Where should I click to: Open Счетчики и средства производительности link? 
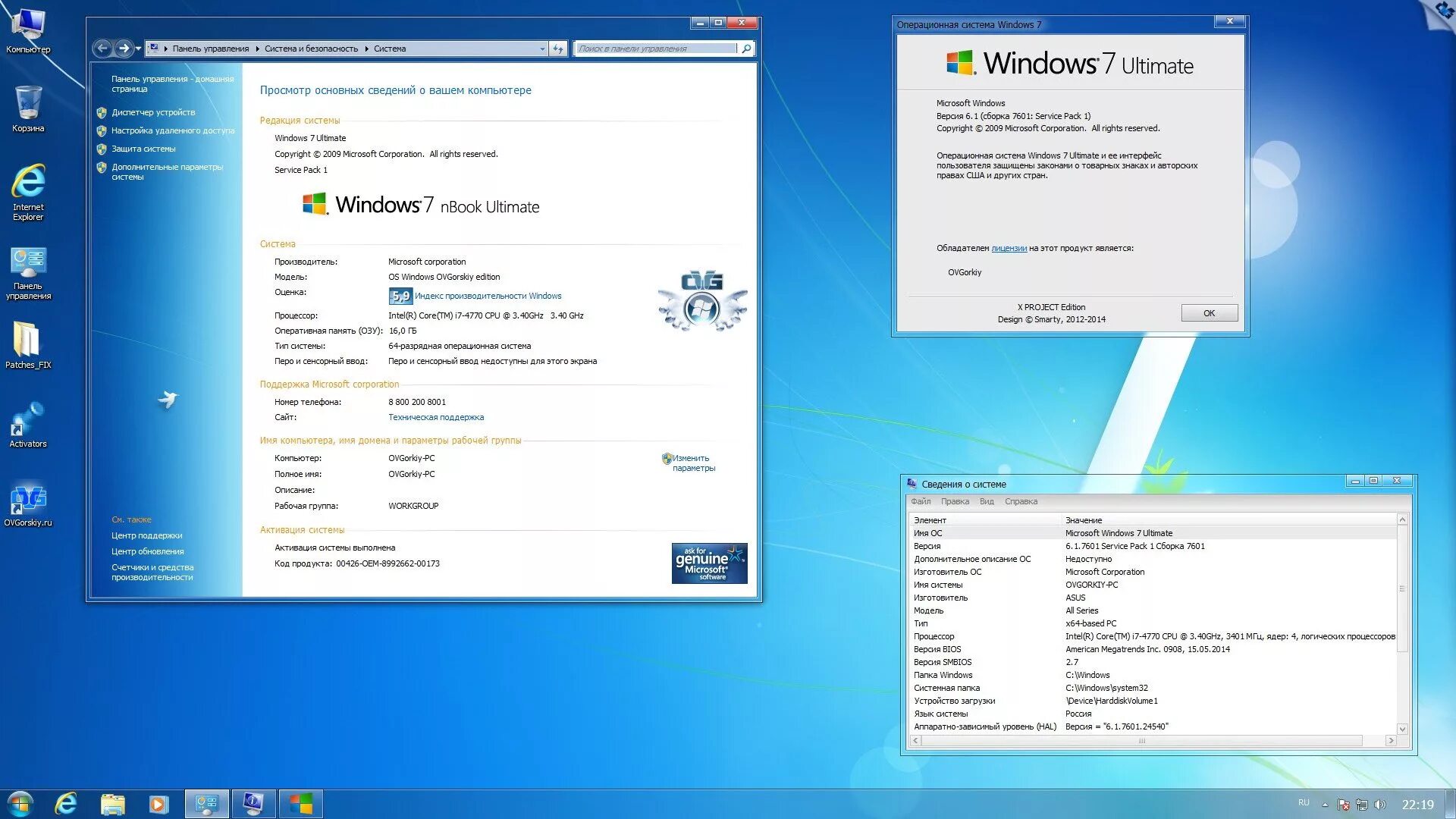[x=152, y=572]
